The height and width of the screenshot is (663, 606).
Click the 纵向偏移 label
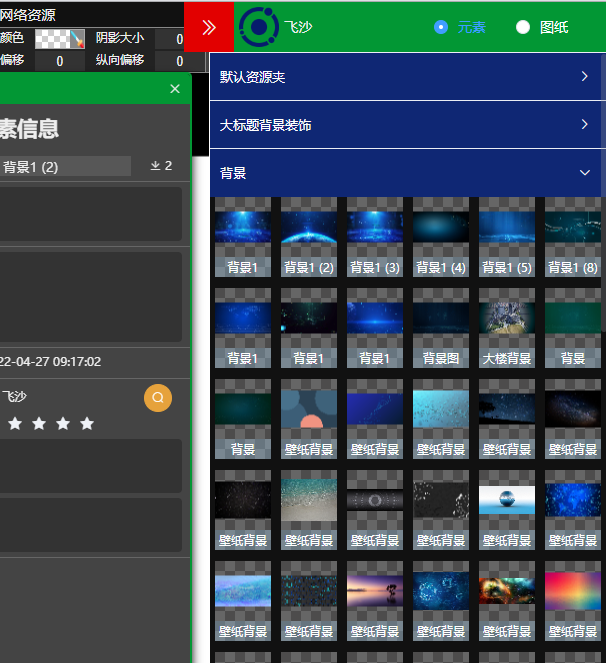pos(120,60)
